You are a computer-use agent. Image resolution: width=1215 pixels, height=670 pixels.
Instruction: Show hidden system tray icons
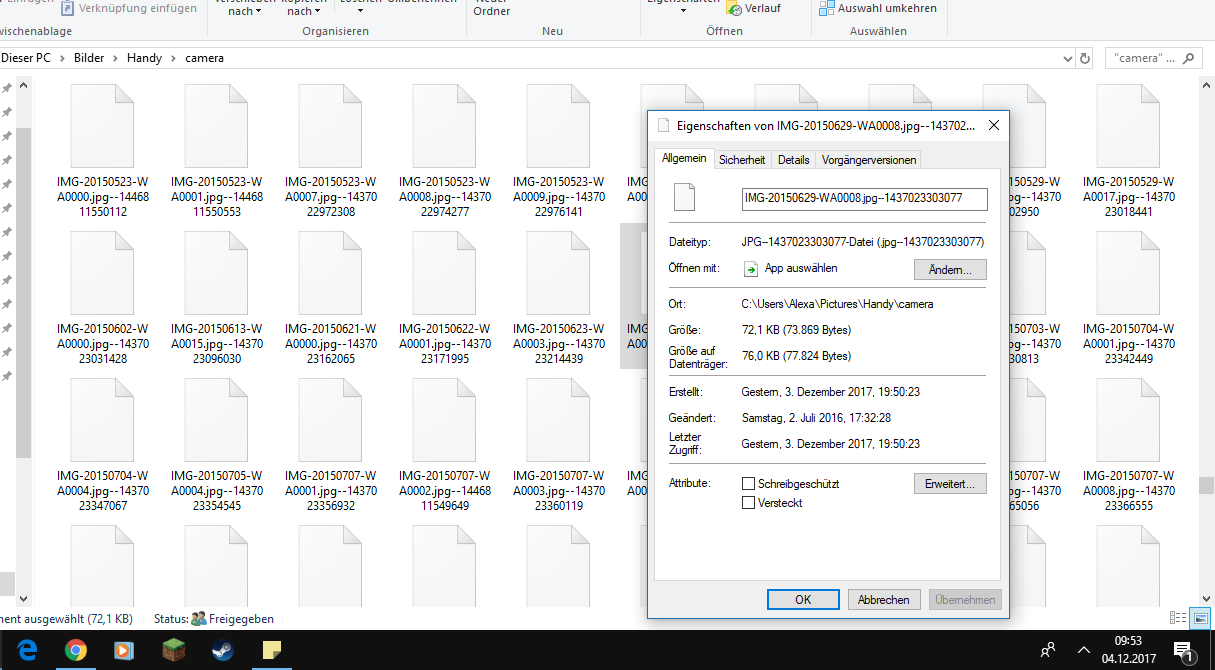coord(1083,650)
